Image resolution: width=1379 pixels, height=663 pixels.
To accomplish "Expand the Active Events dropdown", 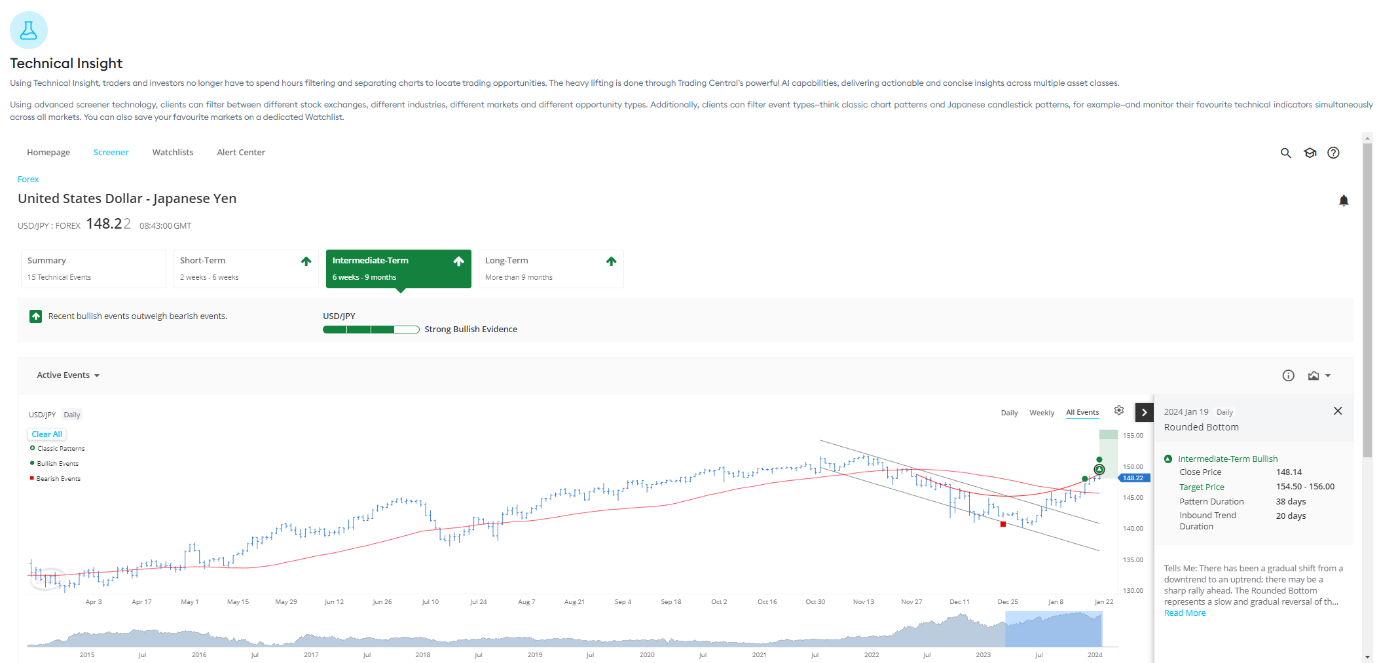I will coord(68,376).
